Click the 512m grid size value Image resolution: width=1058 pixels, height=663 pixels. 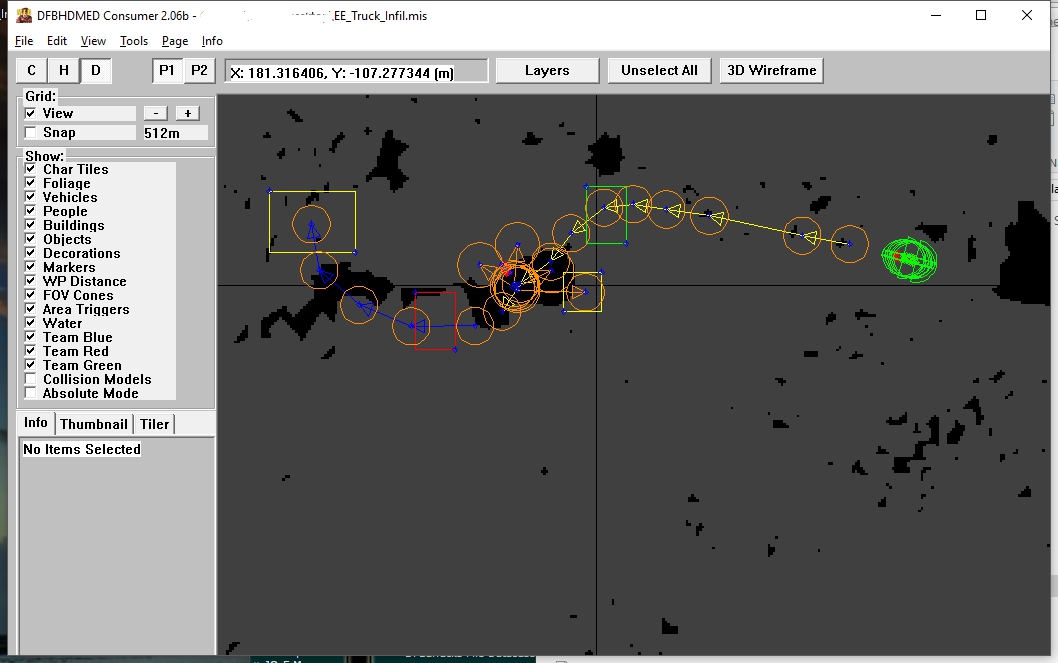click(x=175, y=133)
